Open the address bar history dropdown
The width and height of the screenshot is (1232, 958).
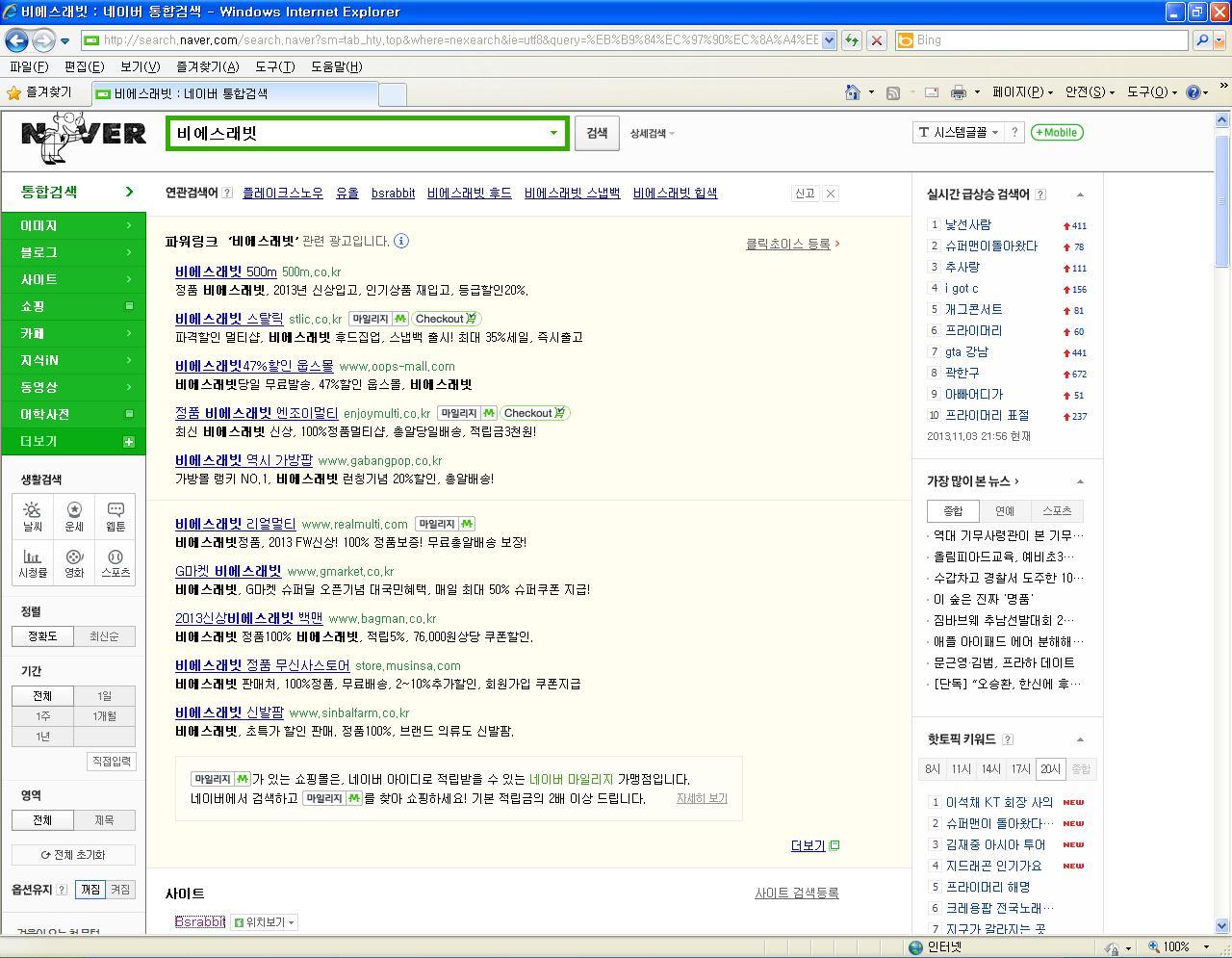pos(829,40)
